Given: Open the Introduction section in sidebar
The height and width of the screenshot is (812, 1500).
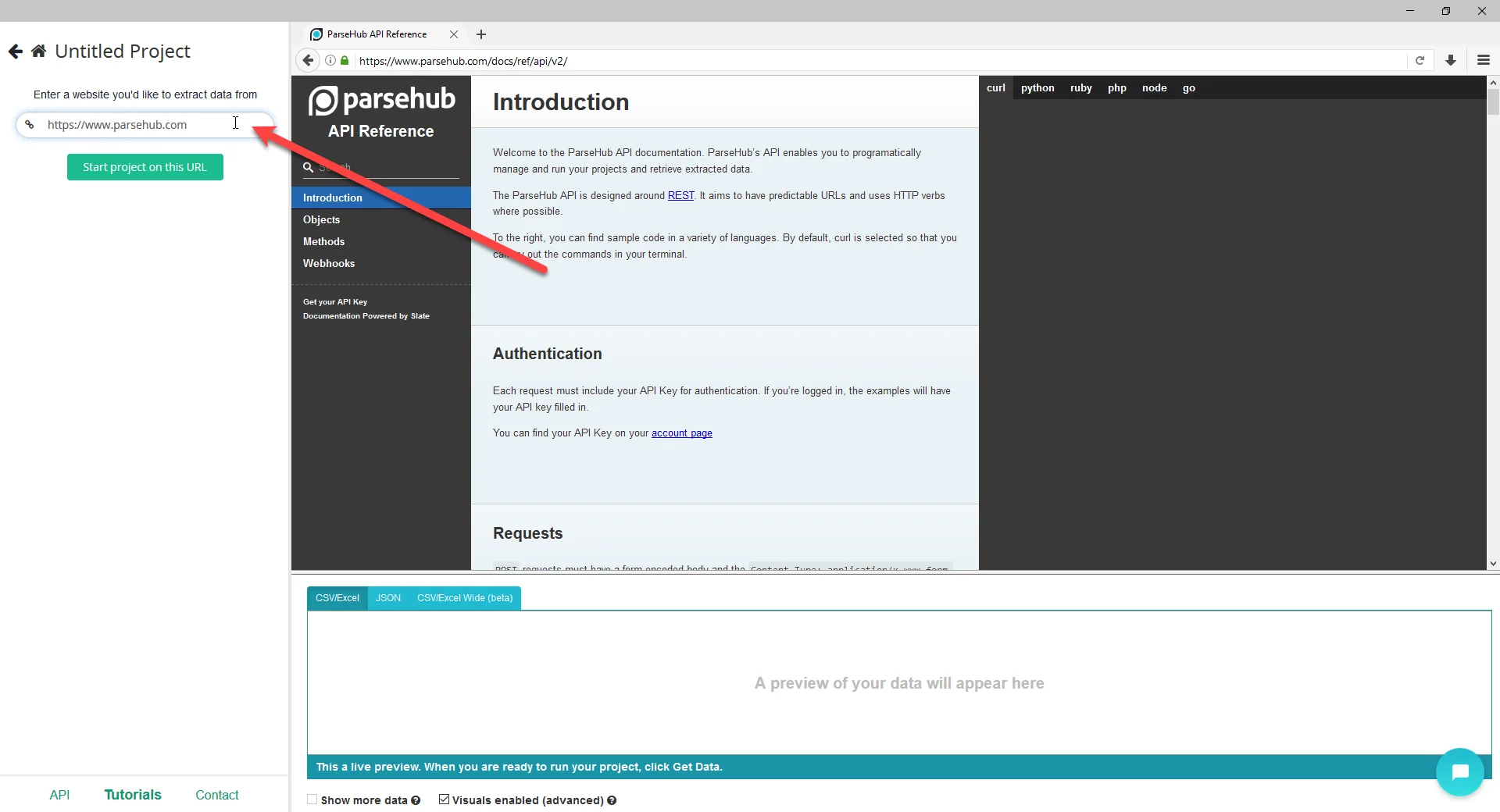Looking at the screenshot, I should tap(381, 198).
